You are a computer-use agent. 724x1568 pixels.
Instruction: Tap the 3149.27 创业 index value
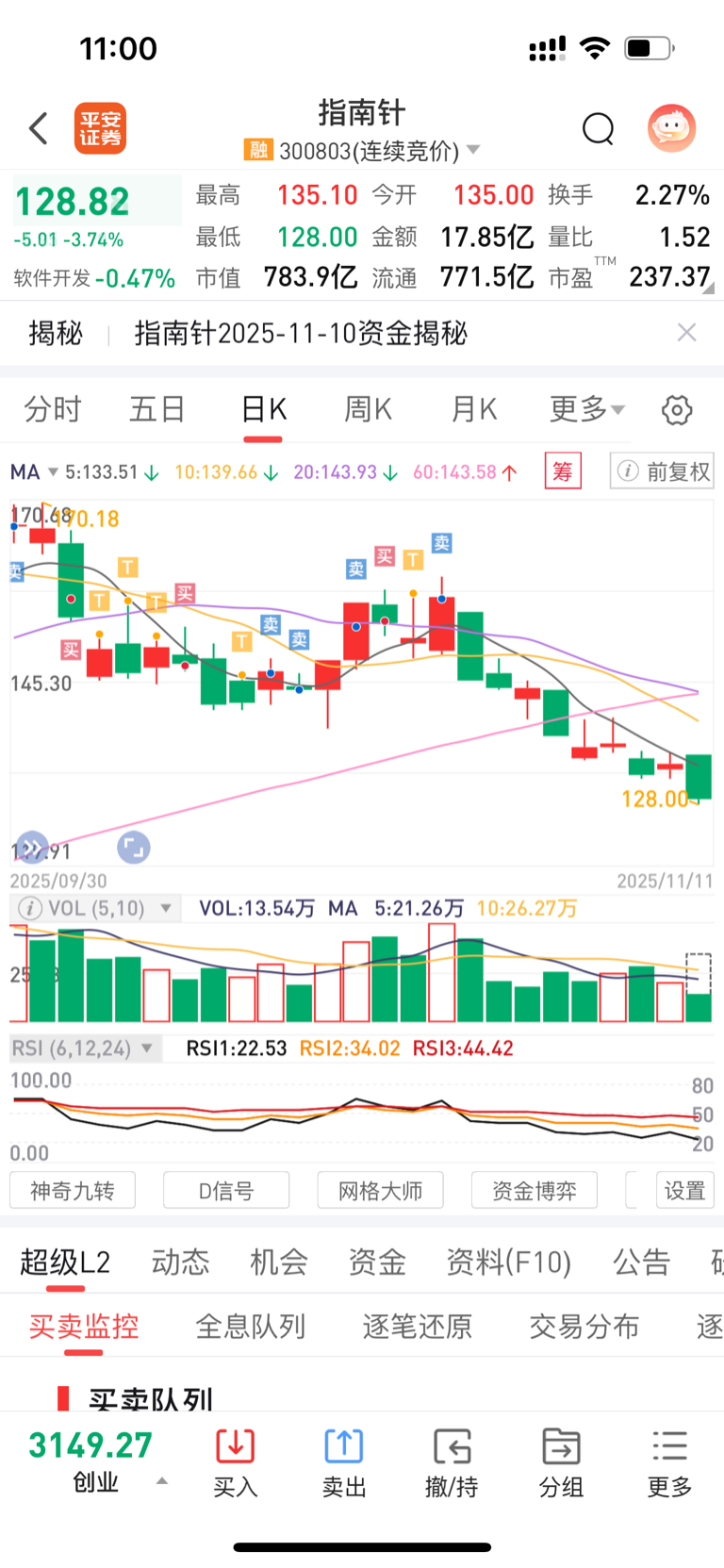(90, 1444)
